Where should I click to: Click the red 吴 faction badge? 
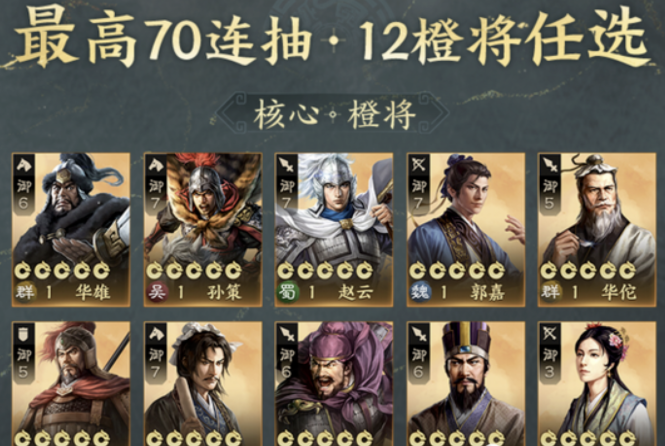pyautogui.click(x=156, y=292)
